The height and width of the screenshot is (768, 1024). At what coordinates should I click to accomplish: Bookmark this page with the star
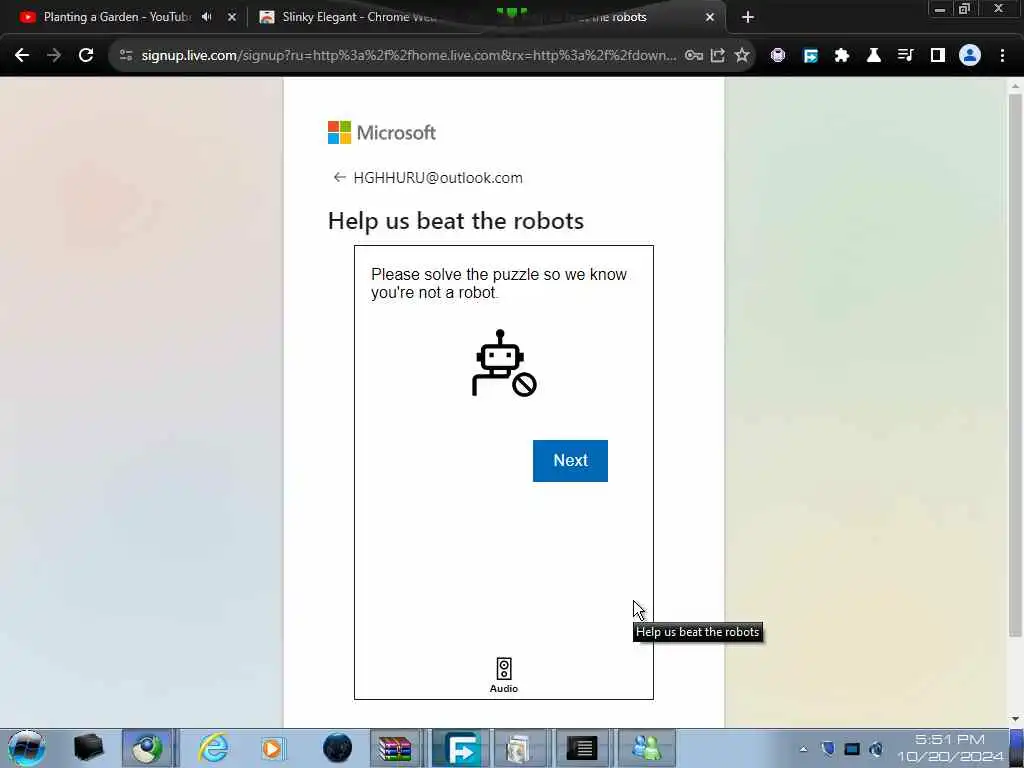click(x=742, y=56)
